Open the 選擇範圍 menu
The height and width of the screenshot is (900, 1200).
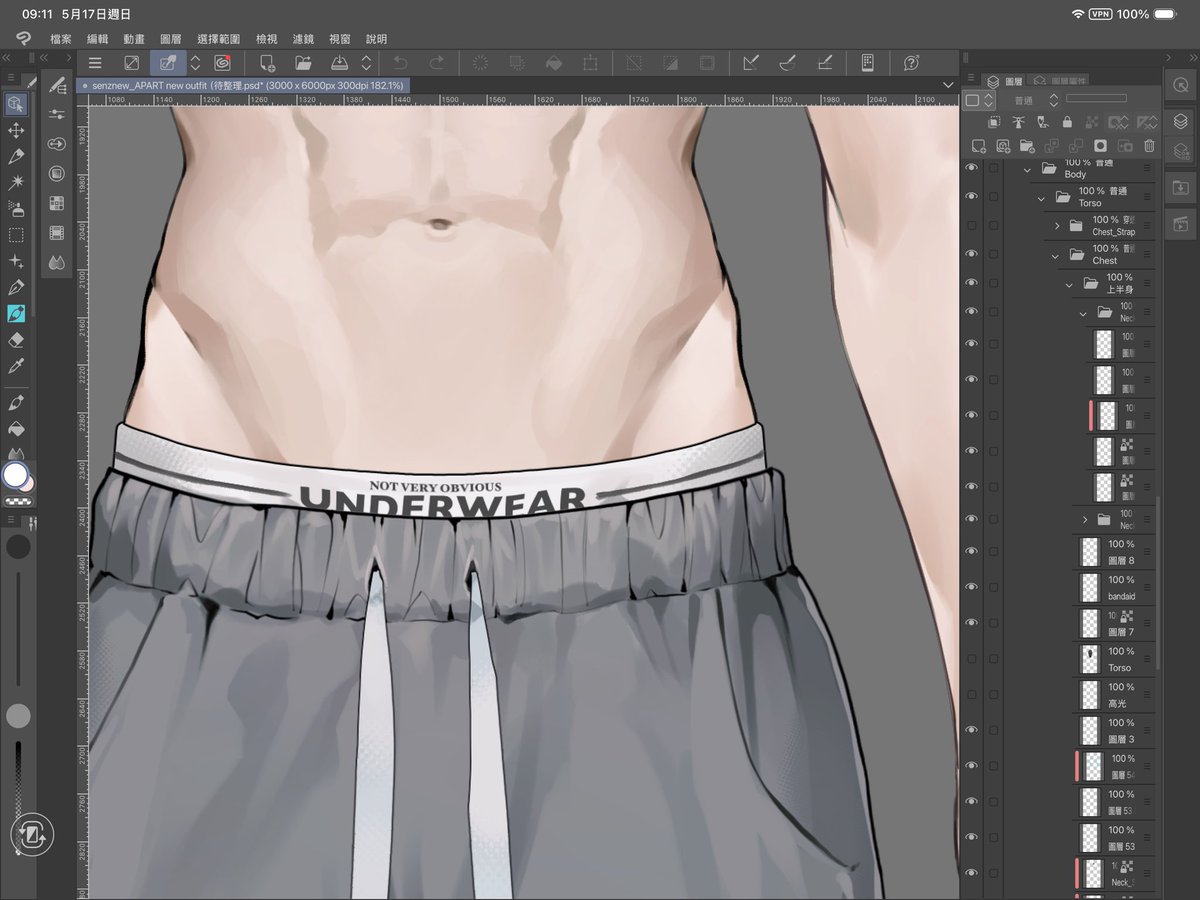[219, 39]
